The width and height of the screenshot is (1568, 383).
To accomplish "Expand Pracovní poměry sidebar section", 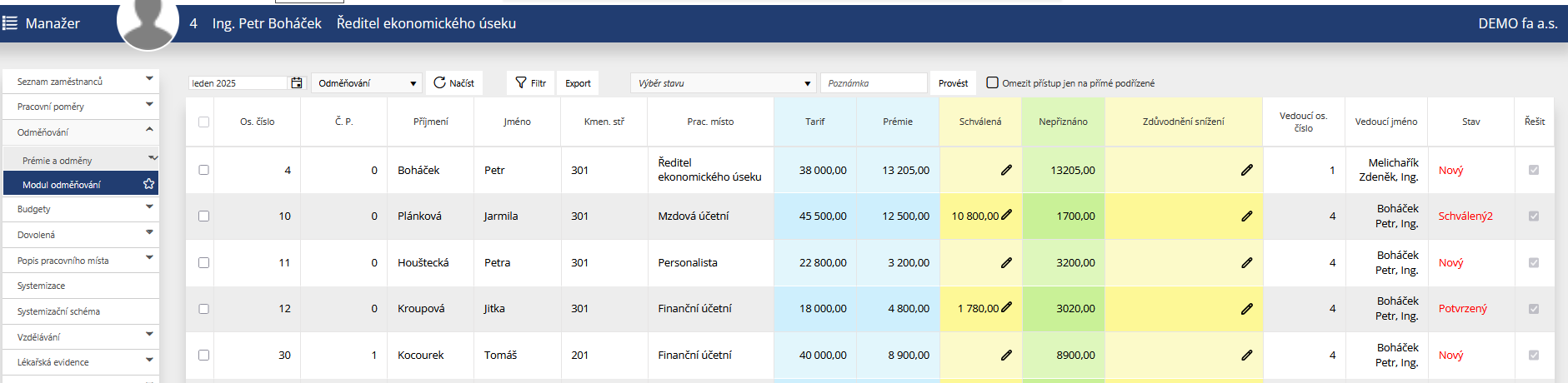I will [x=149, y=105].
